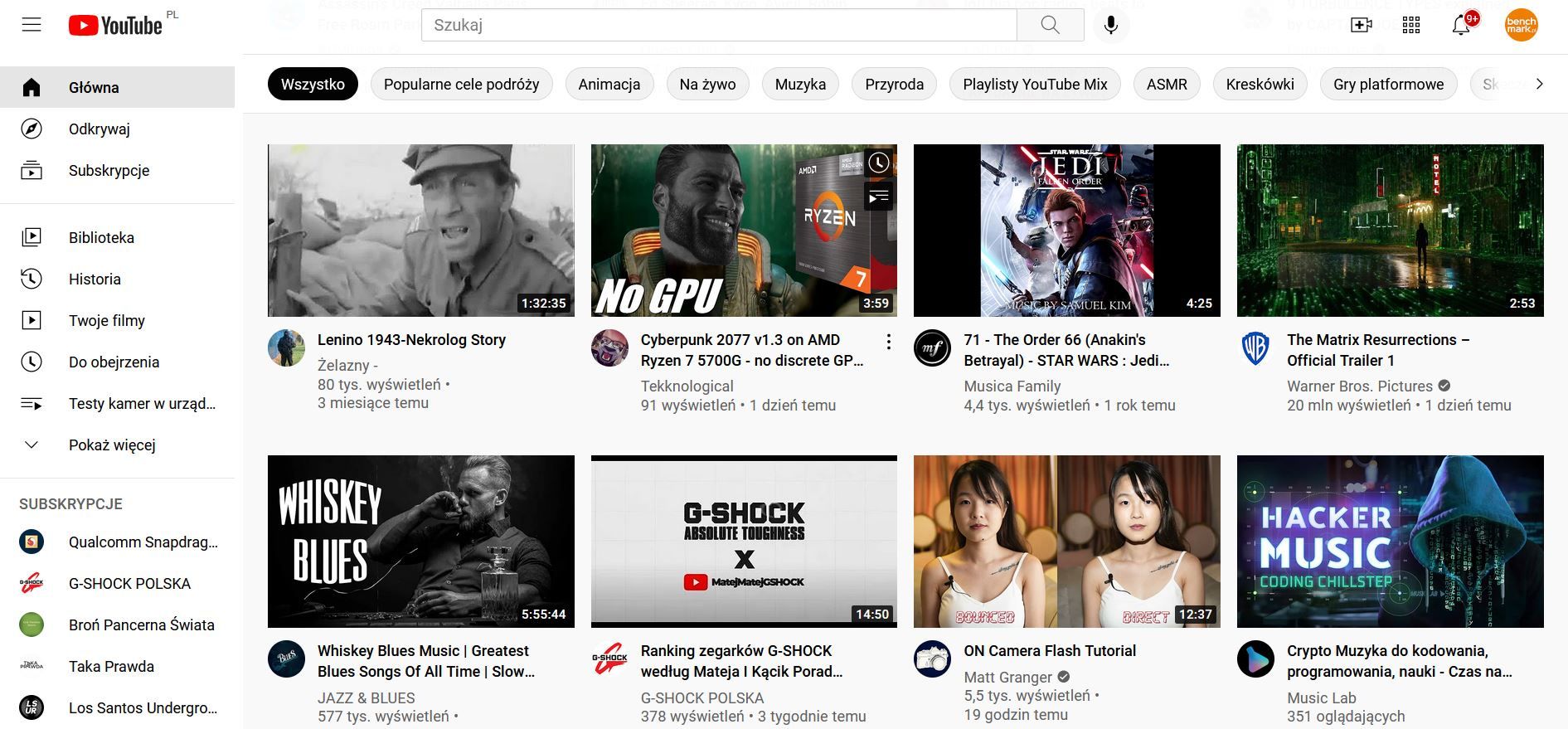Add Cyberpunk video to Watch Later

point(878,163)
